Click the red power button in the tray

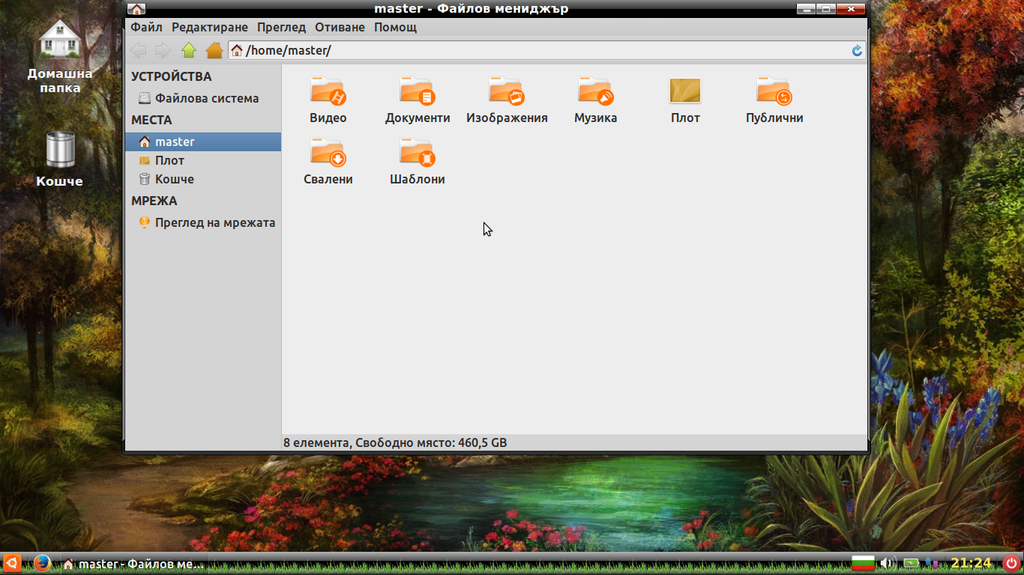(1011, 563)
